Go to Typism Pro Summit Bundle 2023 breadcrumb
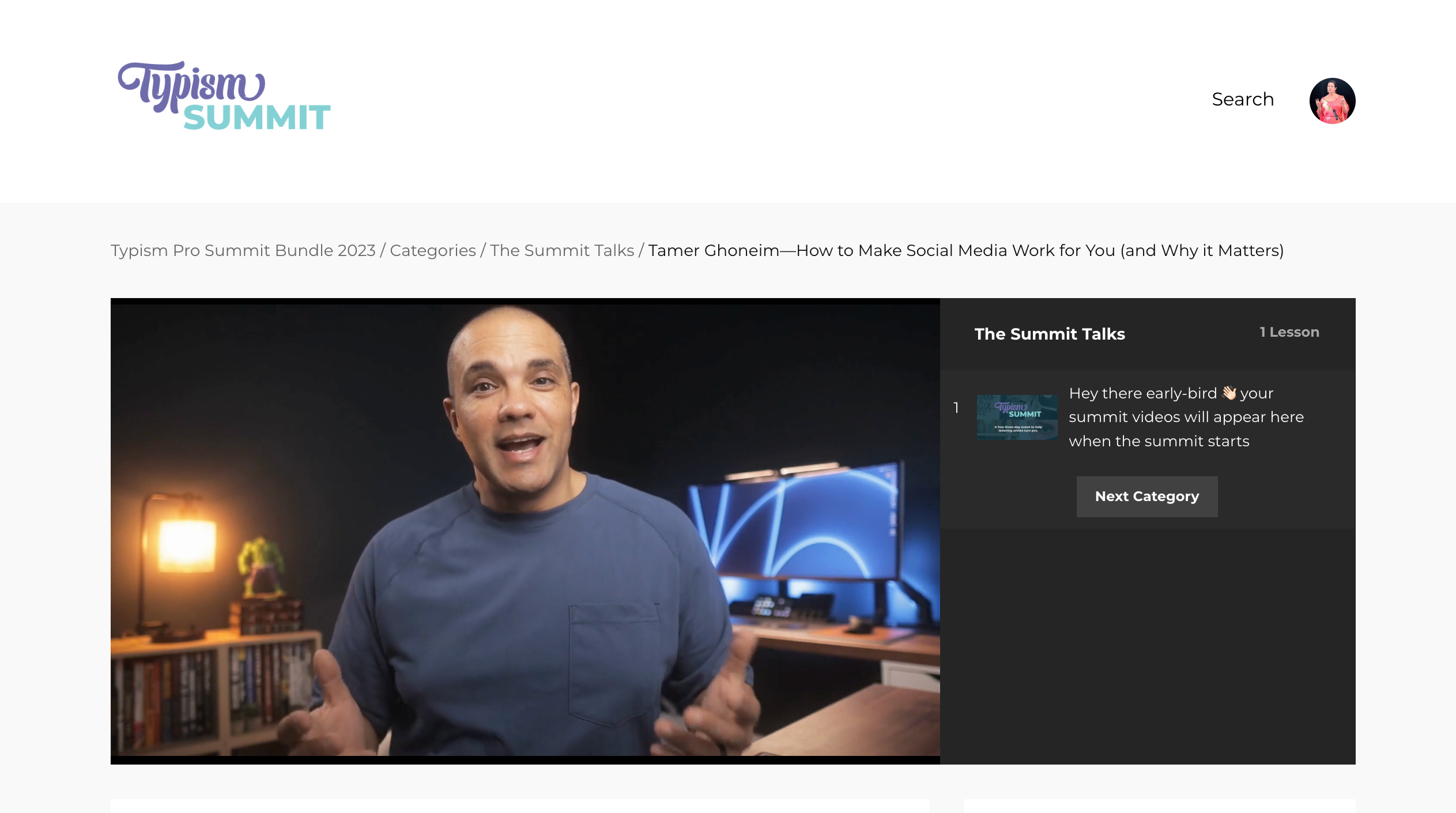The height and width of the screenshot is (813, 1456). point(243,250)
